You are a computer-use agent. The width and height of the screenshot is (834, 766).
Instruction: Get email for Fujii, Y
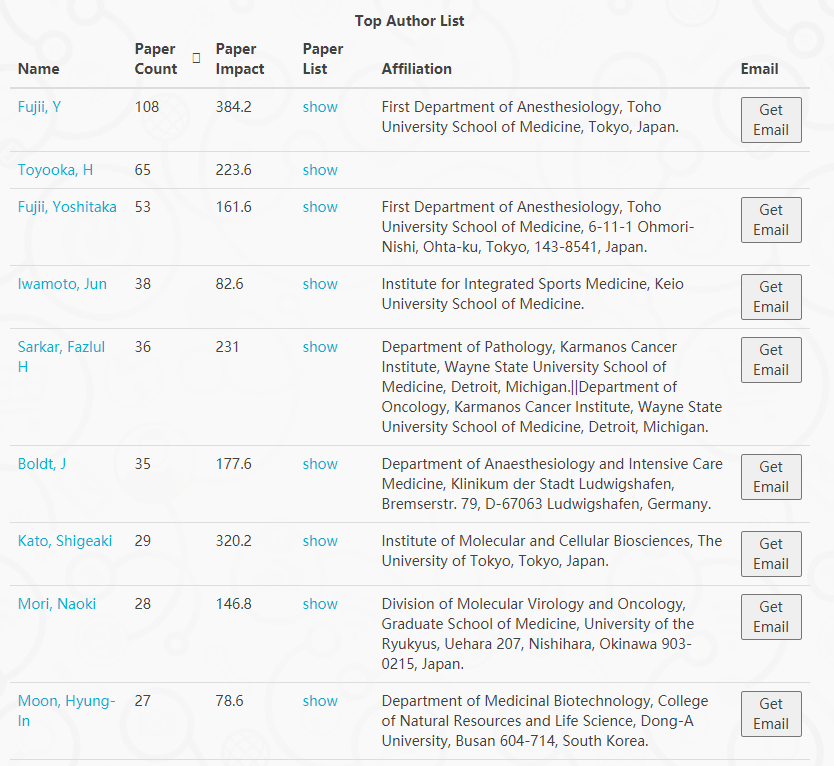pyautogui.click(x=770, y=120)
